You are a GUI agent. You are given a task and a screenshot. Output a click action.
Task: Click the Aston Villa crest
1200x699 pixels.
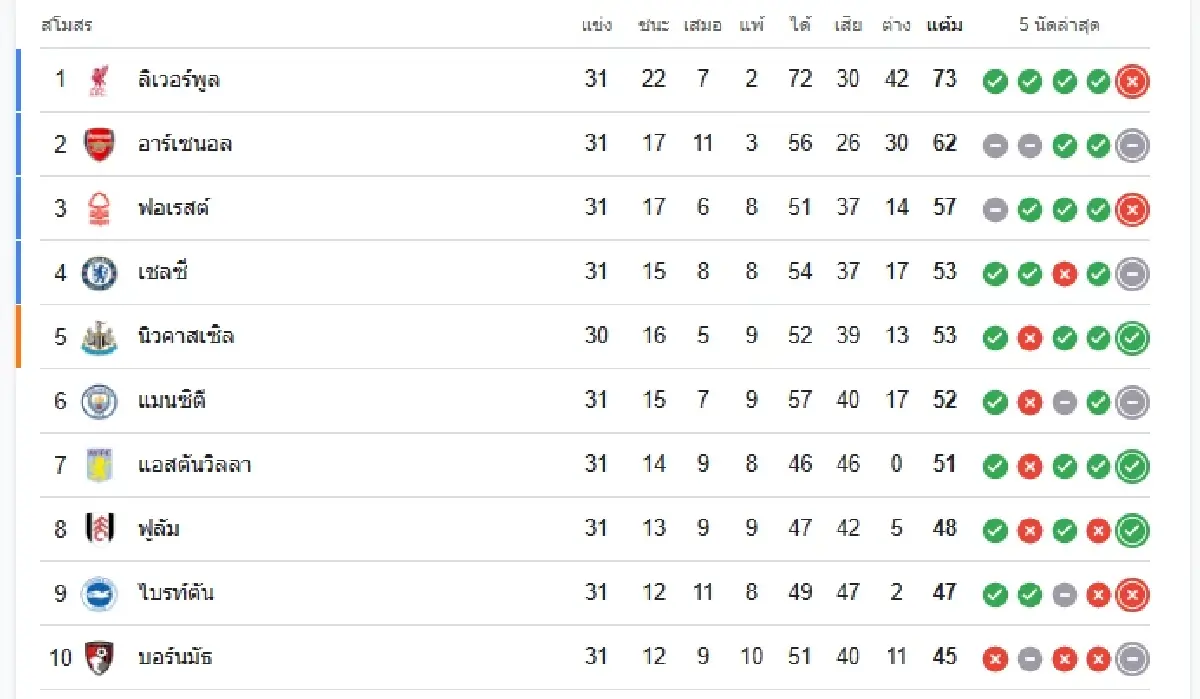98,465
